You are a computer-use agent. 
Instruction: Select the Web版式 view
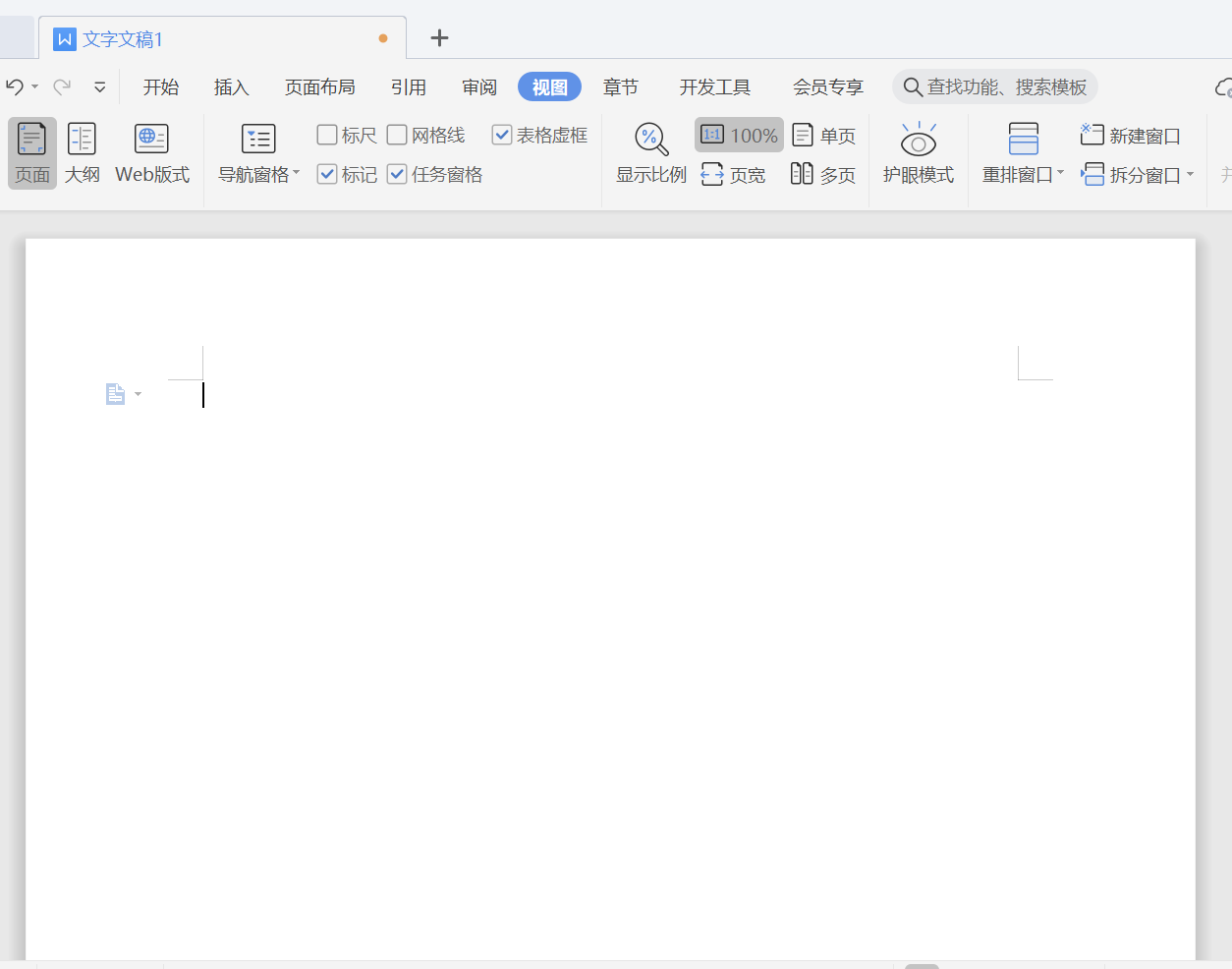click(x=151, y=152)
